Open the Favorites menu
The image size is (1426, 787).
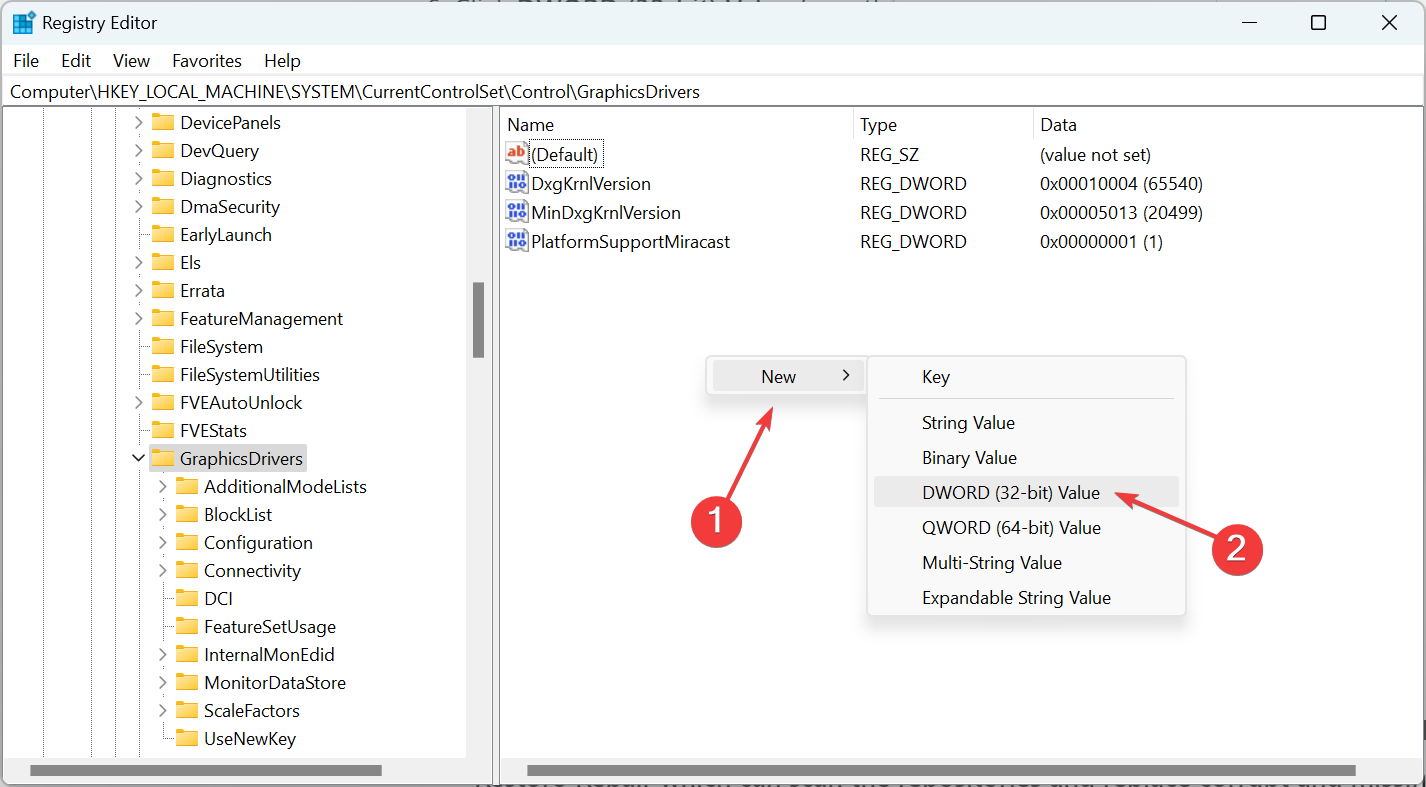(x=207, y=61)
